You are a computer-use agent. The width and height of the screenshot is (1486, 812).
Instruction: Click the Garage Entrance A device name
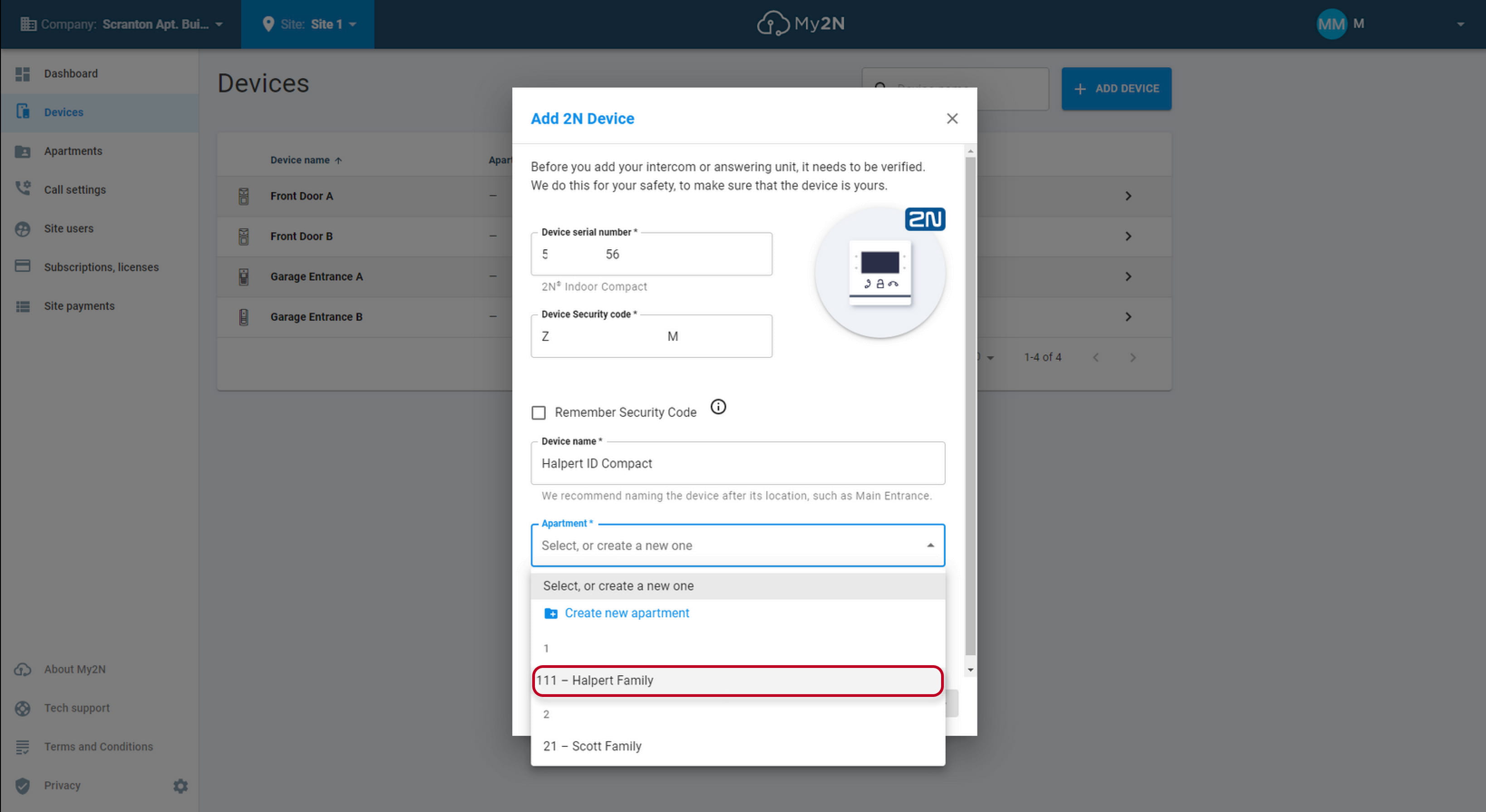(x=317, y=277)
